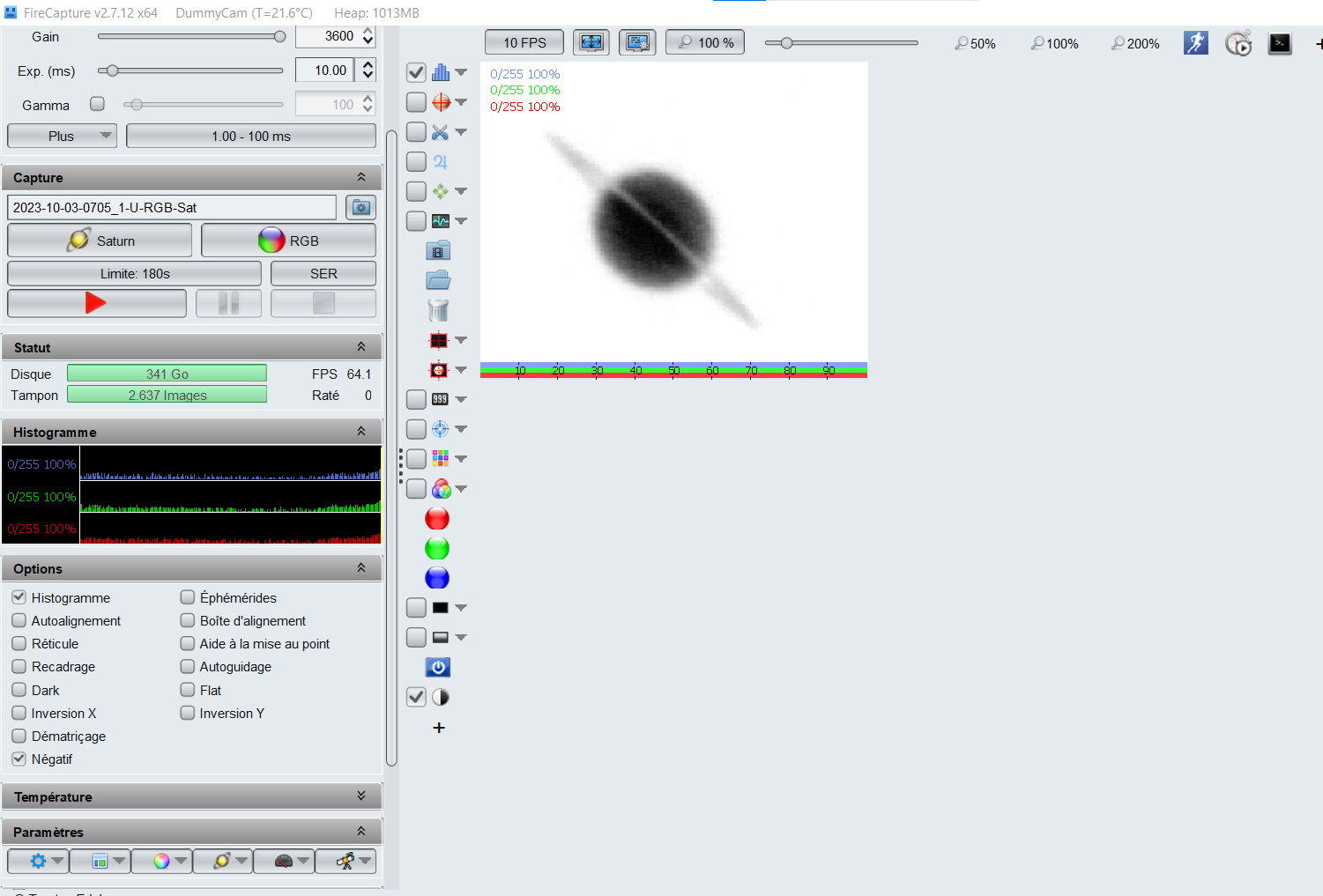
Task: Collapse the Options panel
Action: coord(361,568)
